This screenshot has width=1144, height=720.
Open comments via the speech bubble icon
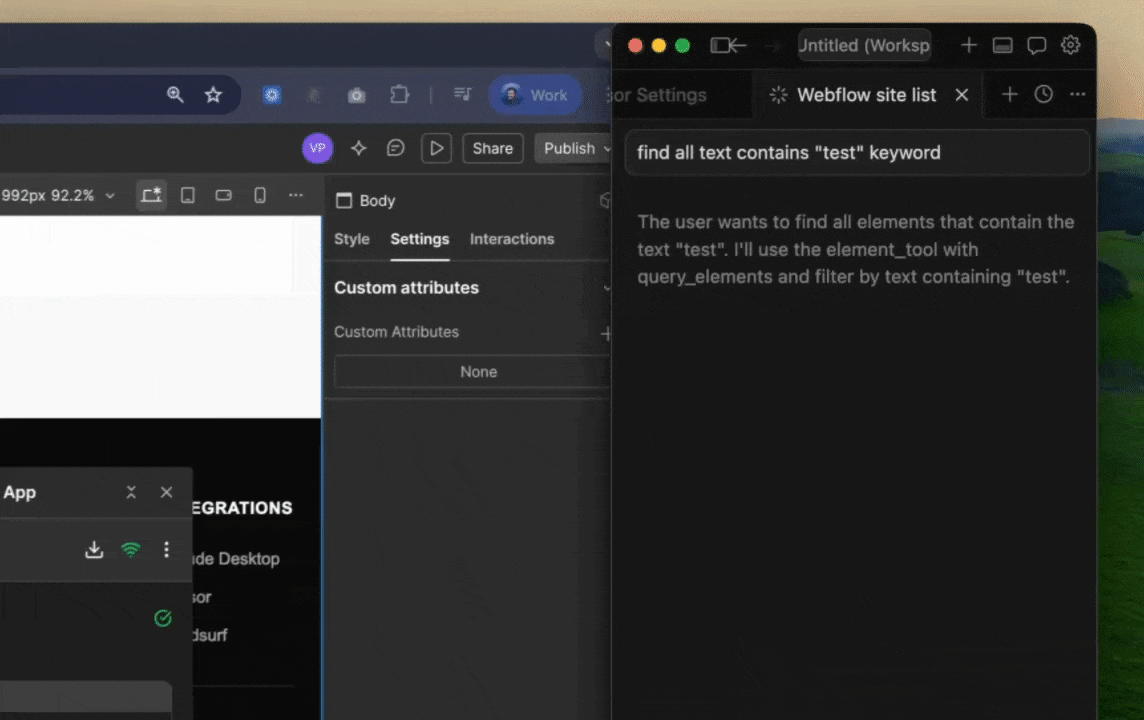point(395,148)
